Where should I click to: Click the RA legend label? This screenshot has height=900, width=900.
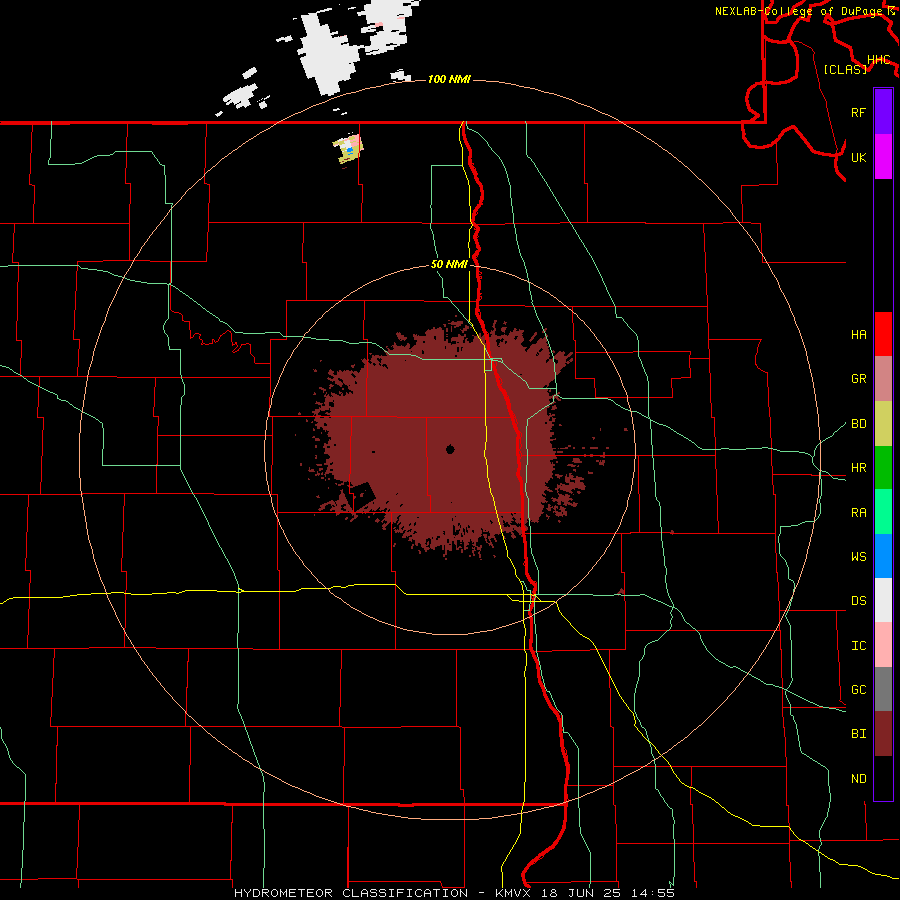(859, 513)
